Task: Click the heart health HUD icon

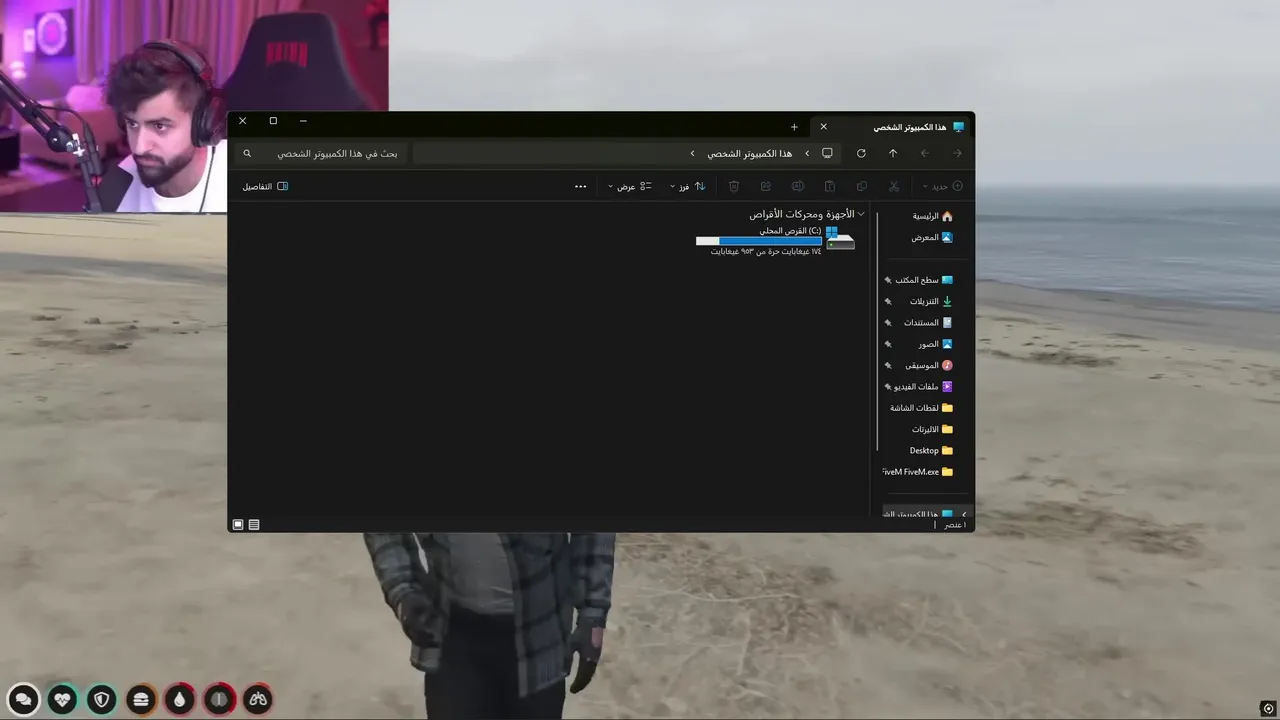Action: click(62, 699)
